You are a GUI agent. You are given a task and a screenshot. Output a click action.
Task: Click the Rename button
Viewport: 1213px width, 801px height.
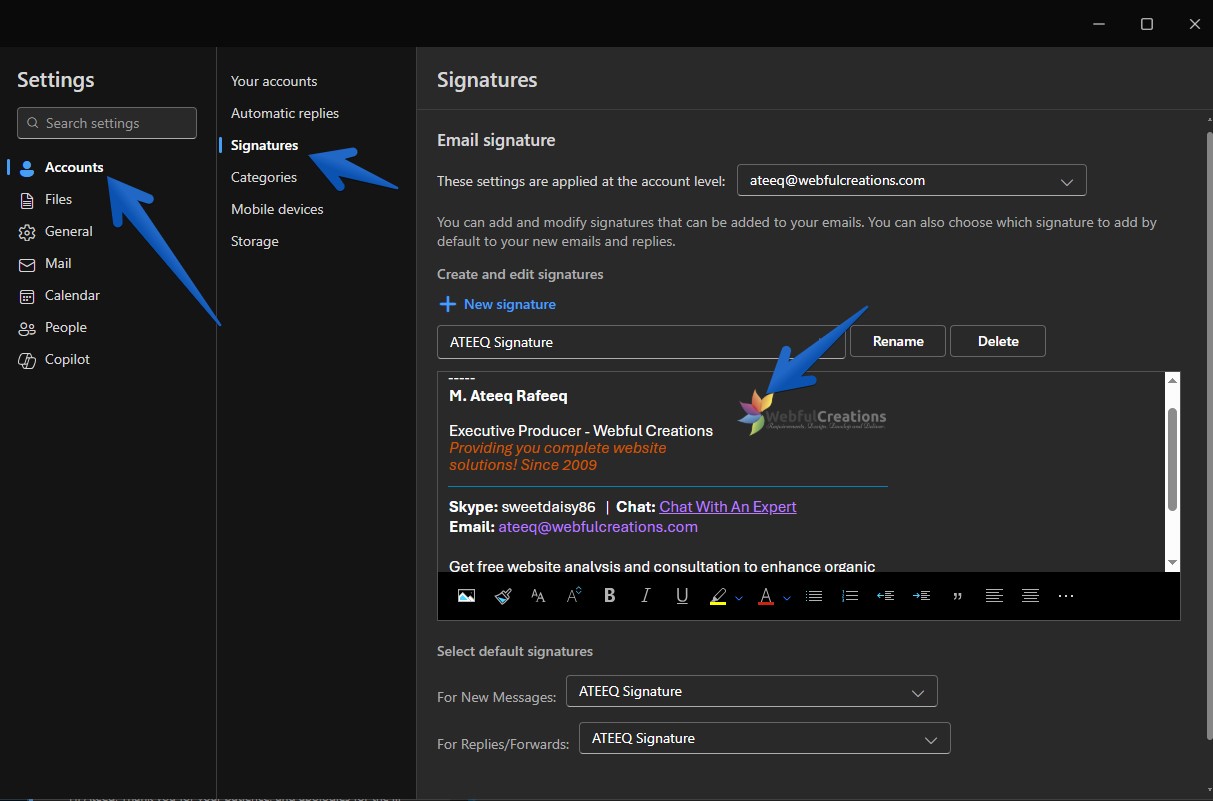(897, 341)
